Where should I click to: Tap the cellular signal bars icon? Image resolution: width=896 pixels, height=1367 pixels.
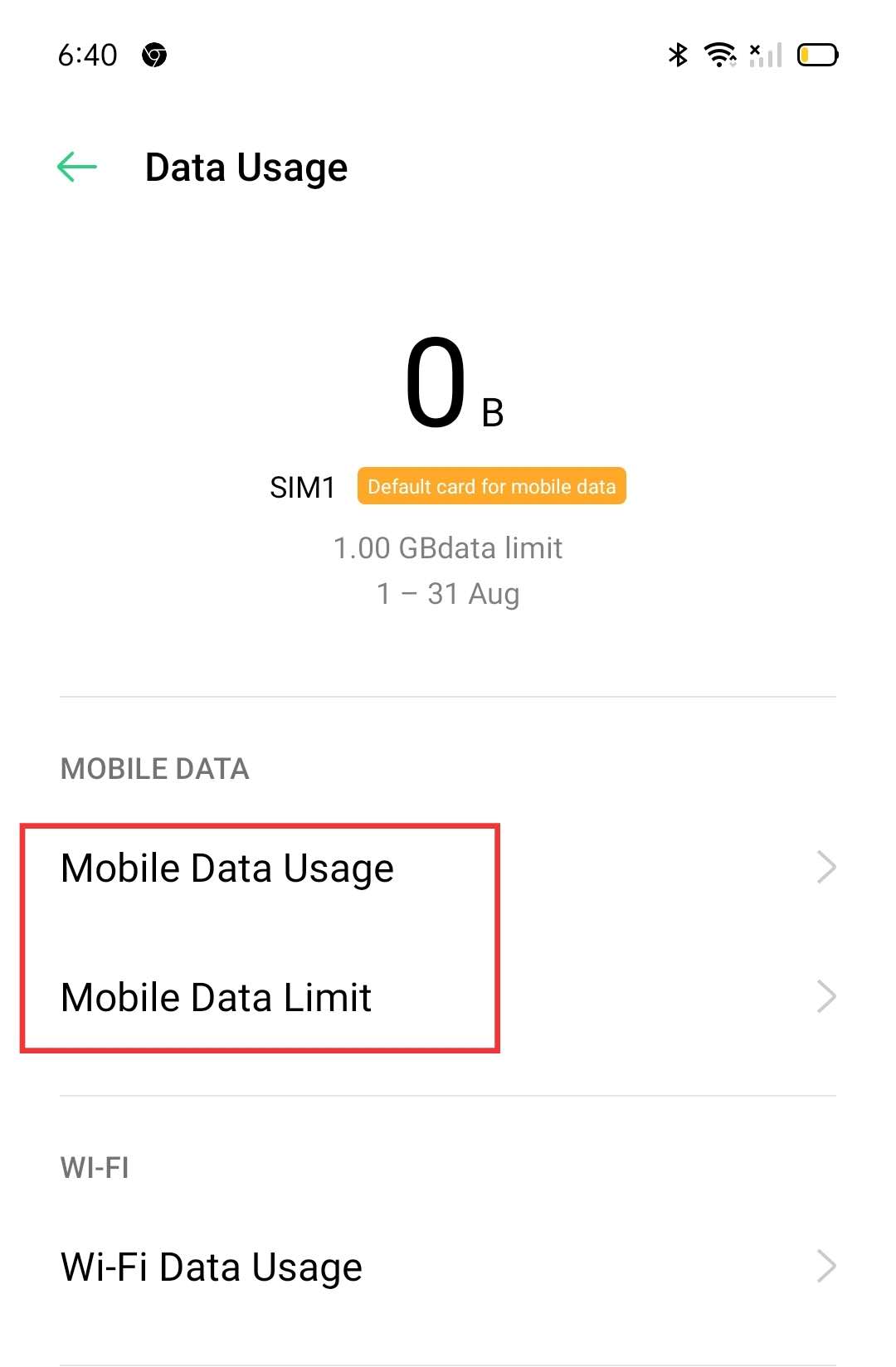click(x=766, y=56)
